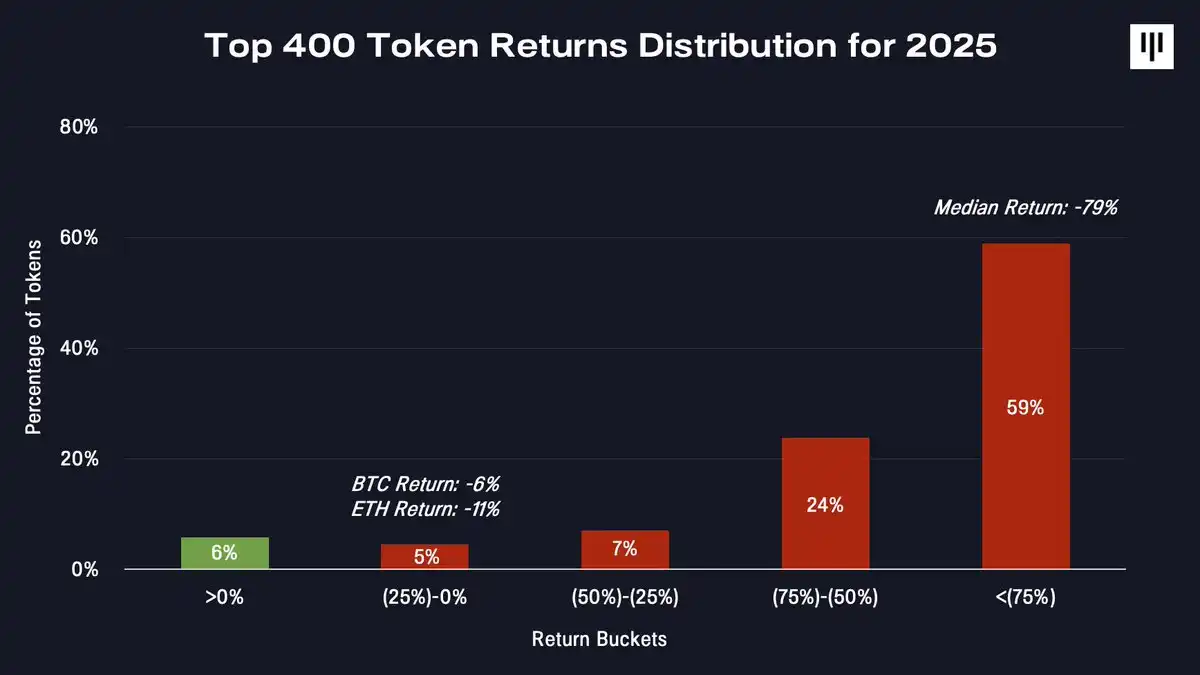
Task: Click the red 24% bar
Action: (825, 504)
